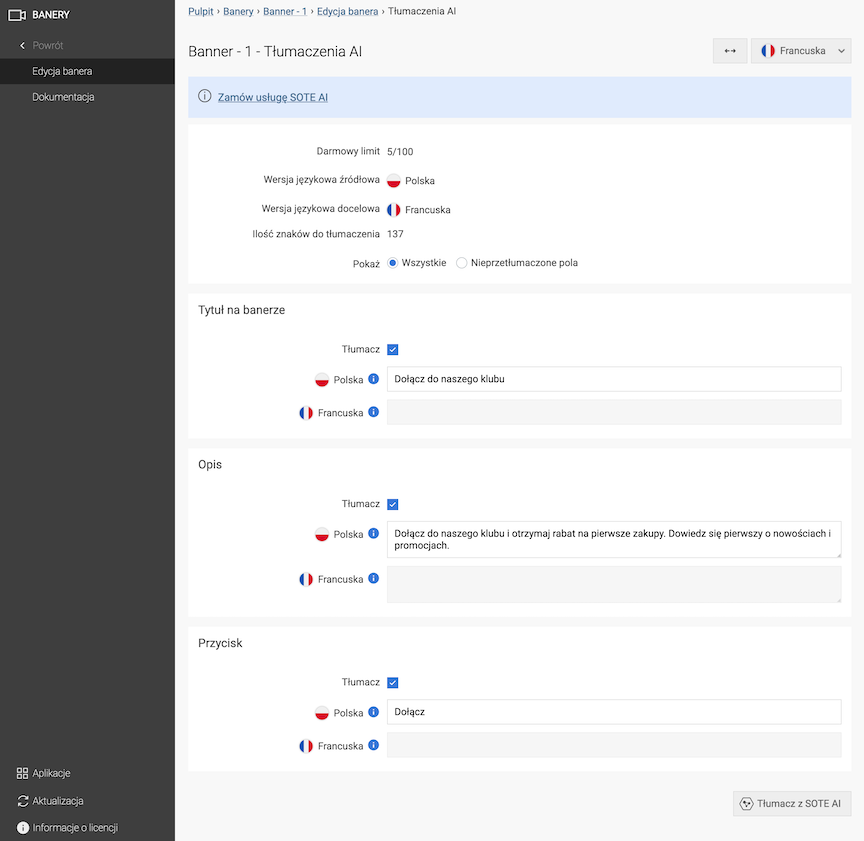Click the SOTE AI icon on translate button
Screen dimensions: 864x841
tap(746, 804)
